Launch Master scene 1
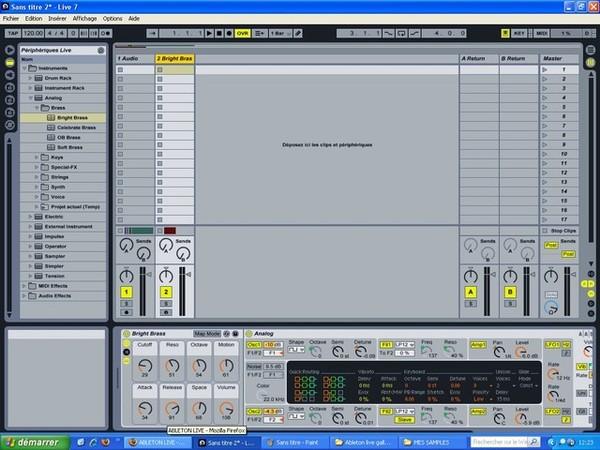The image size is (600, 450). coord(545,70)
